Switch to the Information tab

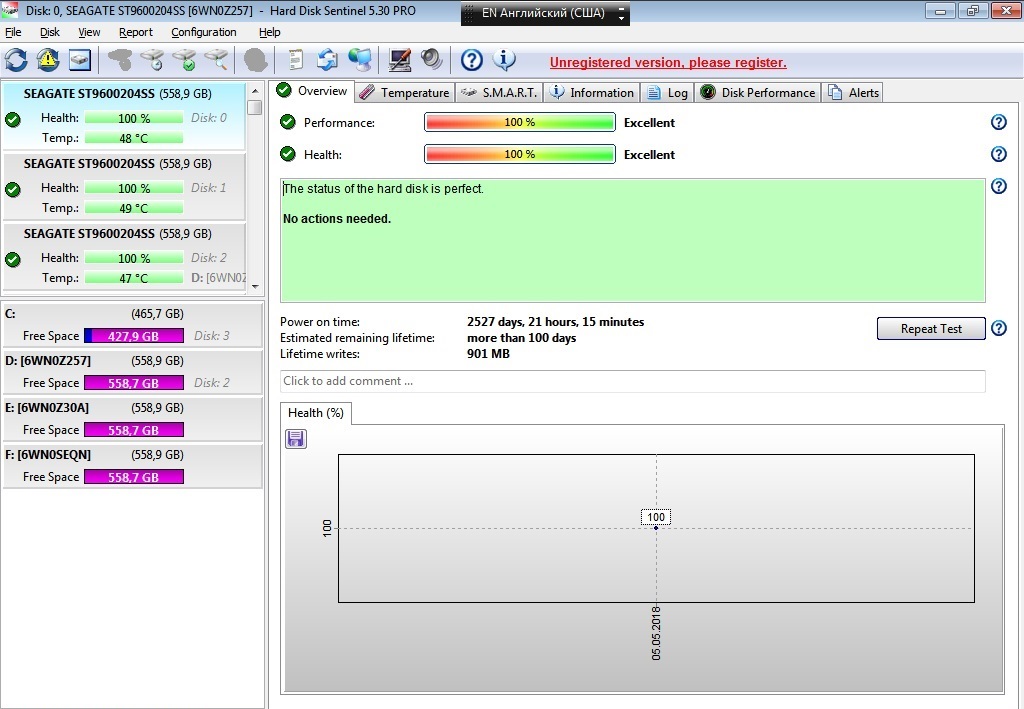(x=592, y=93)
